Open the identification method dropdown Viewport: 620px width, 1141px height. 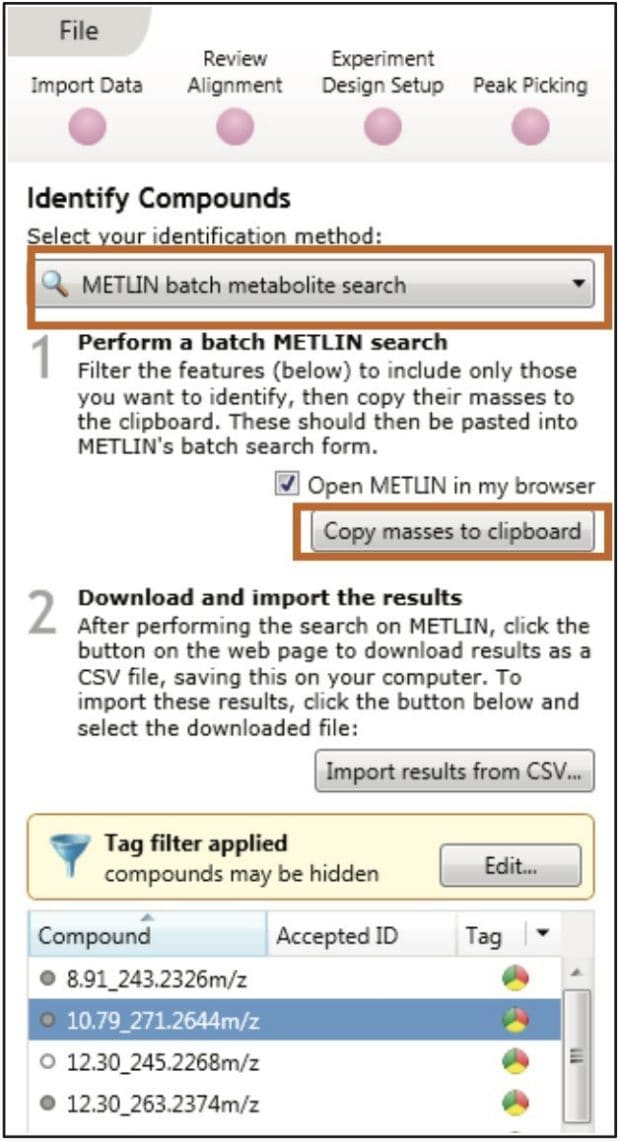[312, 285]
